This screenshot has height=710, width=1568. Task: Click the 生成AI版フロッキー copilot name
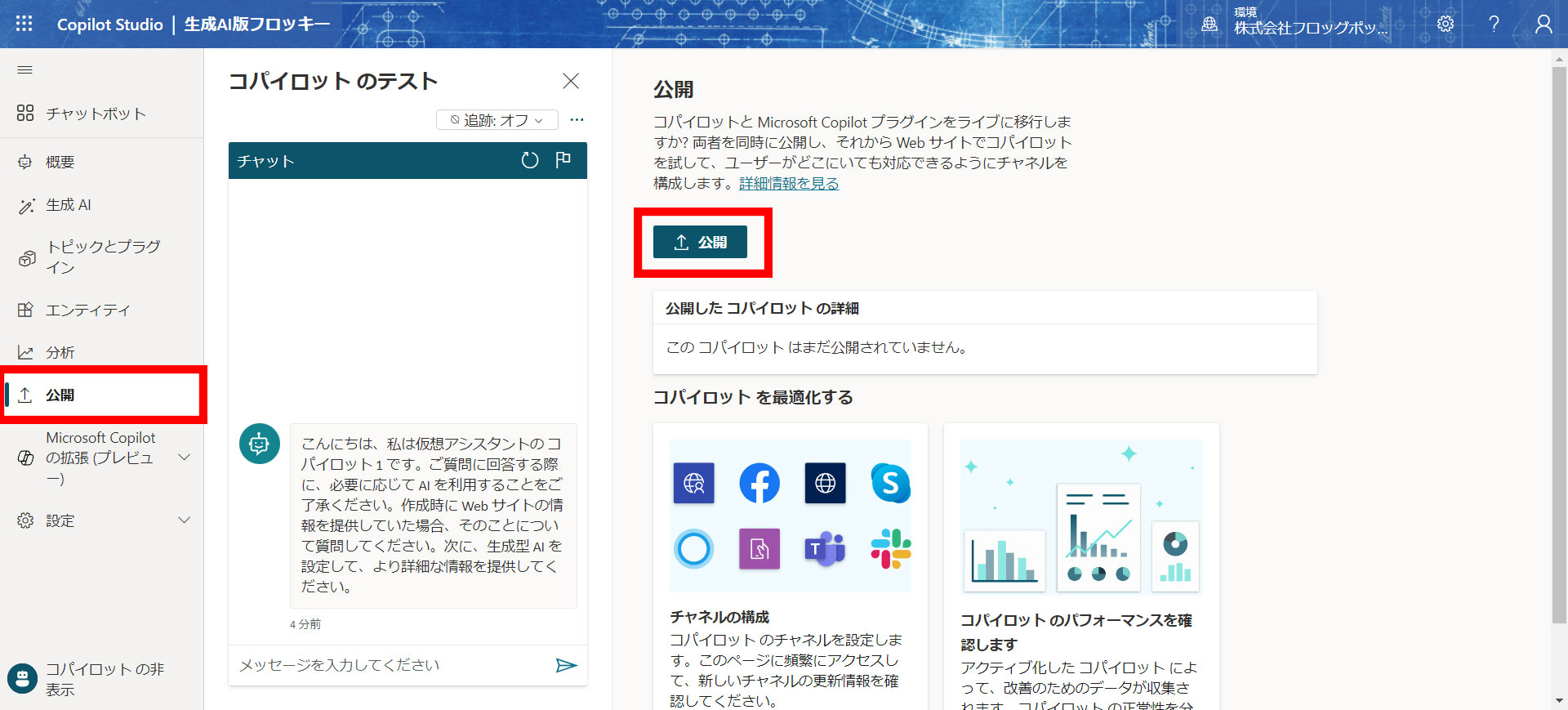257,25
